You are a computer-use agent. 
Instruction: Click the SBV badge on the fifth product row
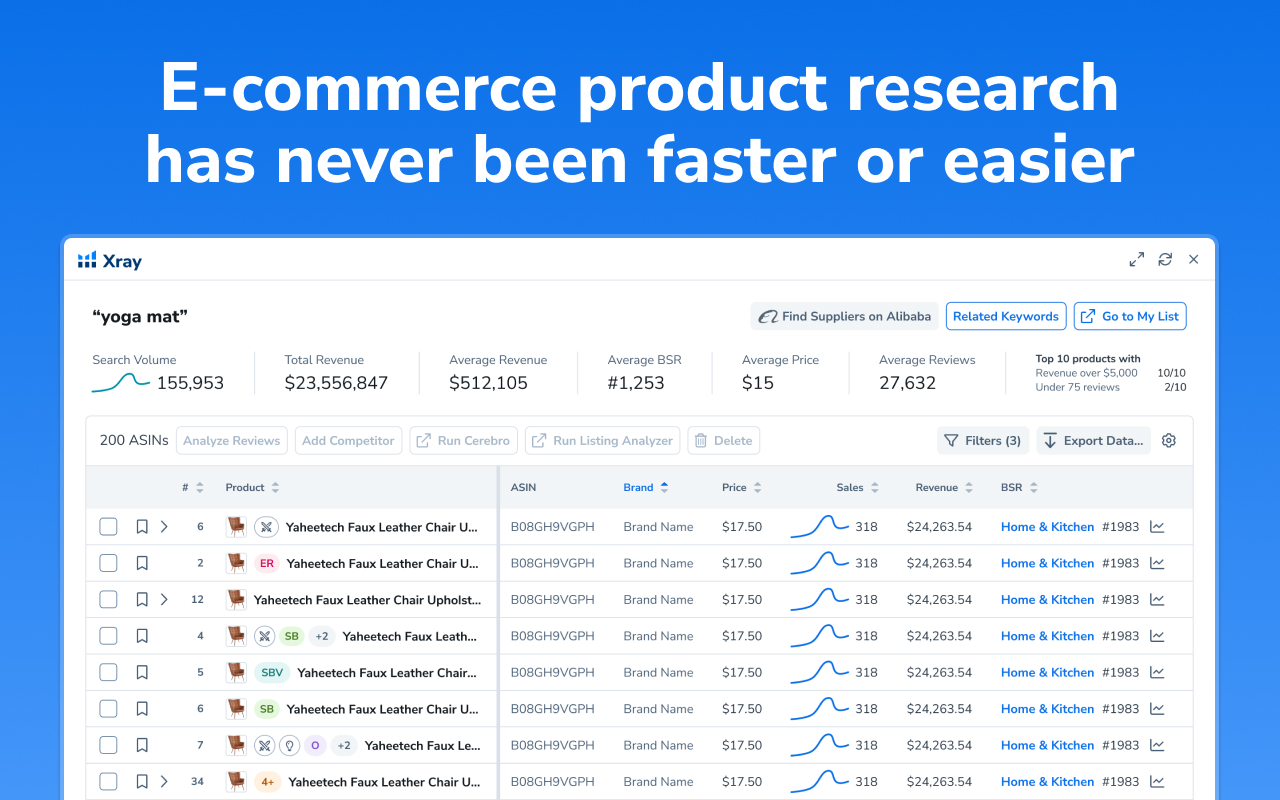coord(272,672)
